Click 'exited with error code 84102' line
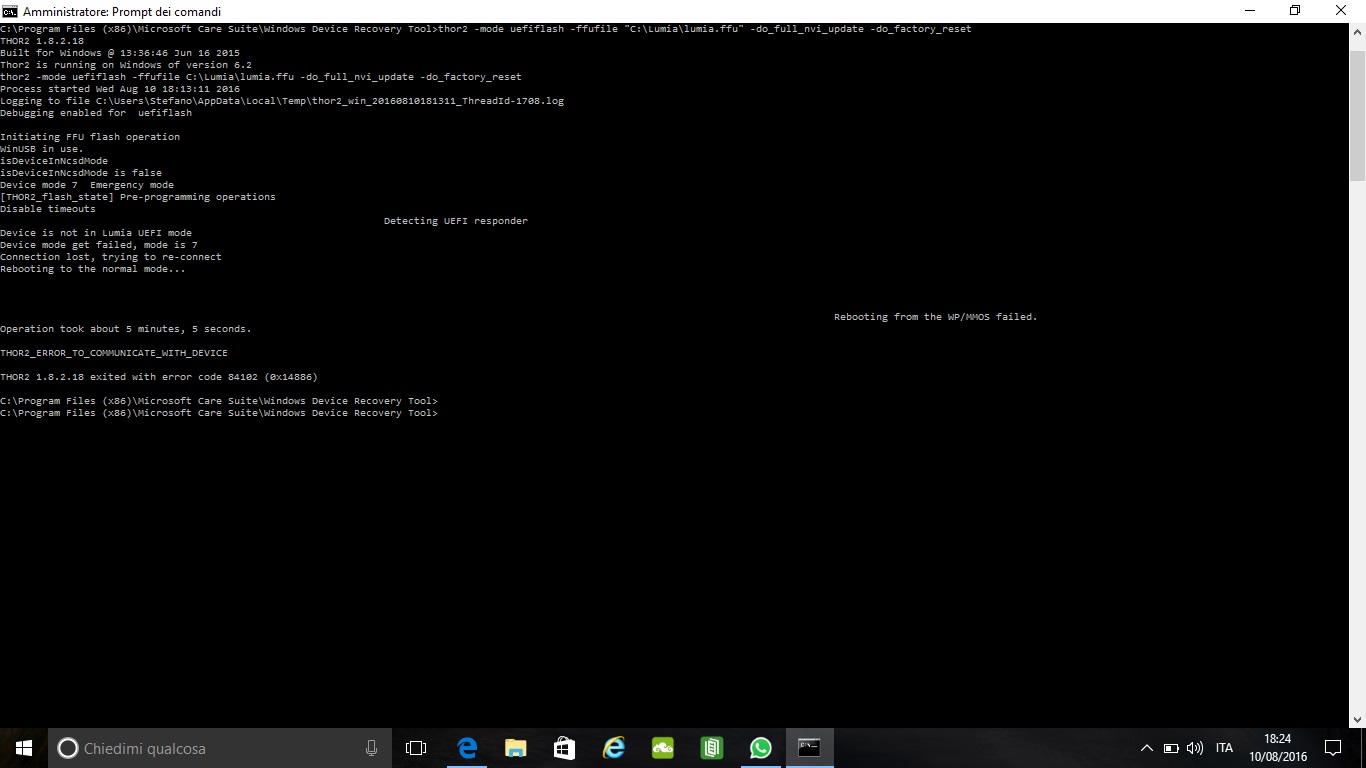 tap(159, 377)
